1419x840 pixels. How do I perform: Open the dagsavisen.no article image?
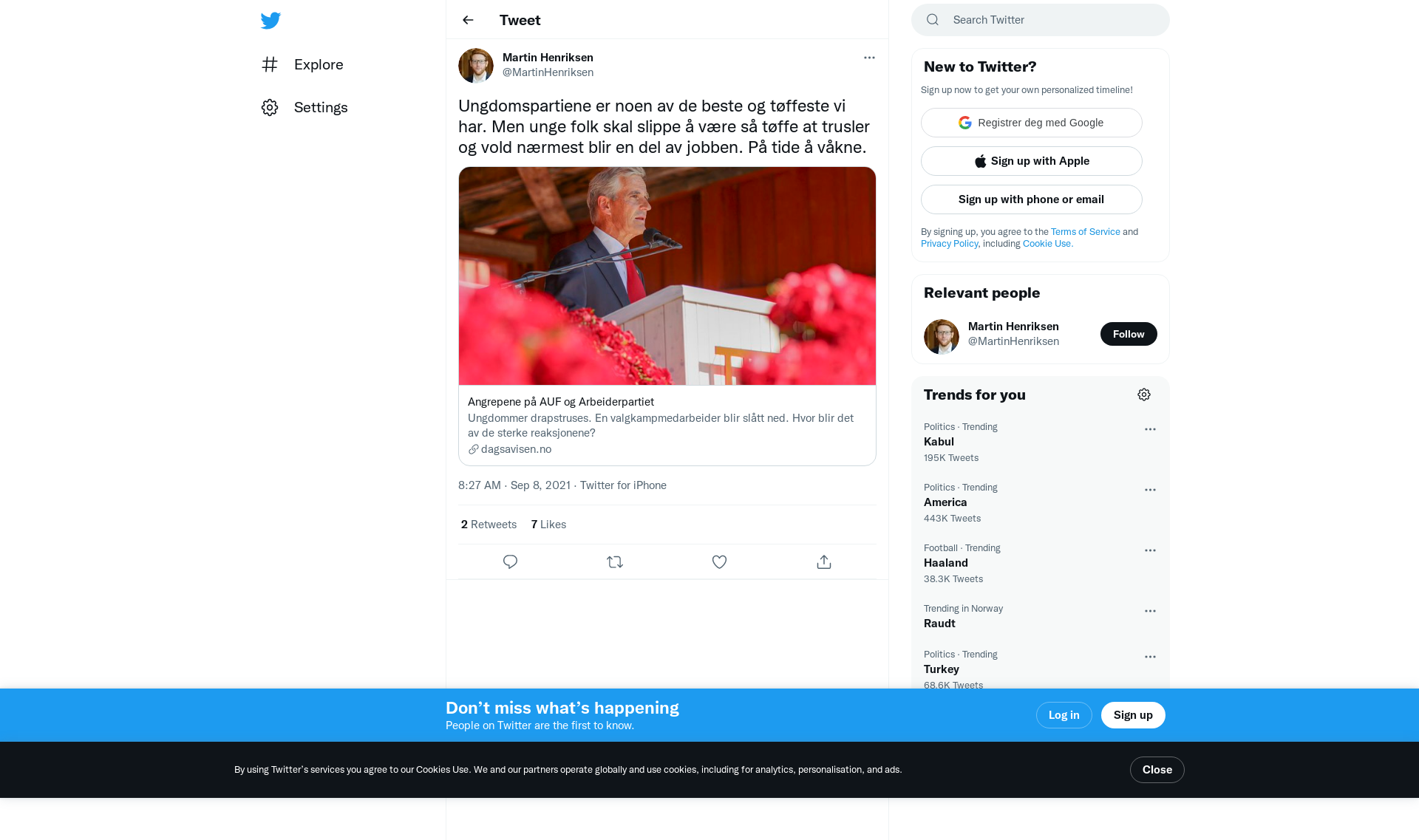667,276
